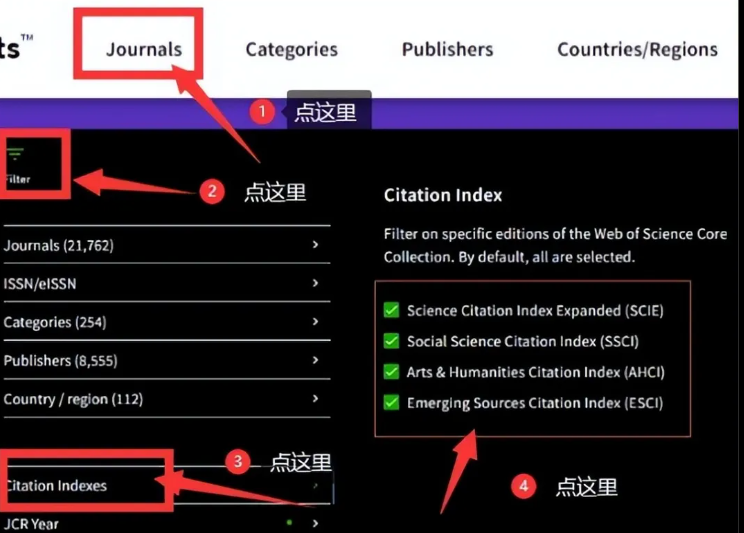This screenshot has height=533, width=744.
Task: Go to Countries/Regions tab
Action: tap(637, 49)
